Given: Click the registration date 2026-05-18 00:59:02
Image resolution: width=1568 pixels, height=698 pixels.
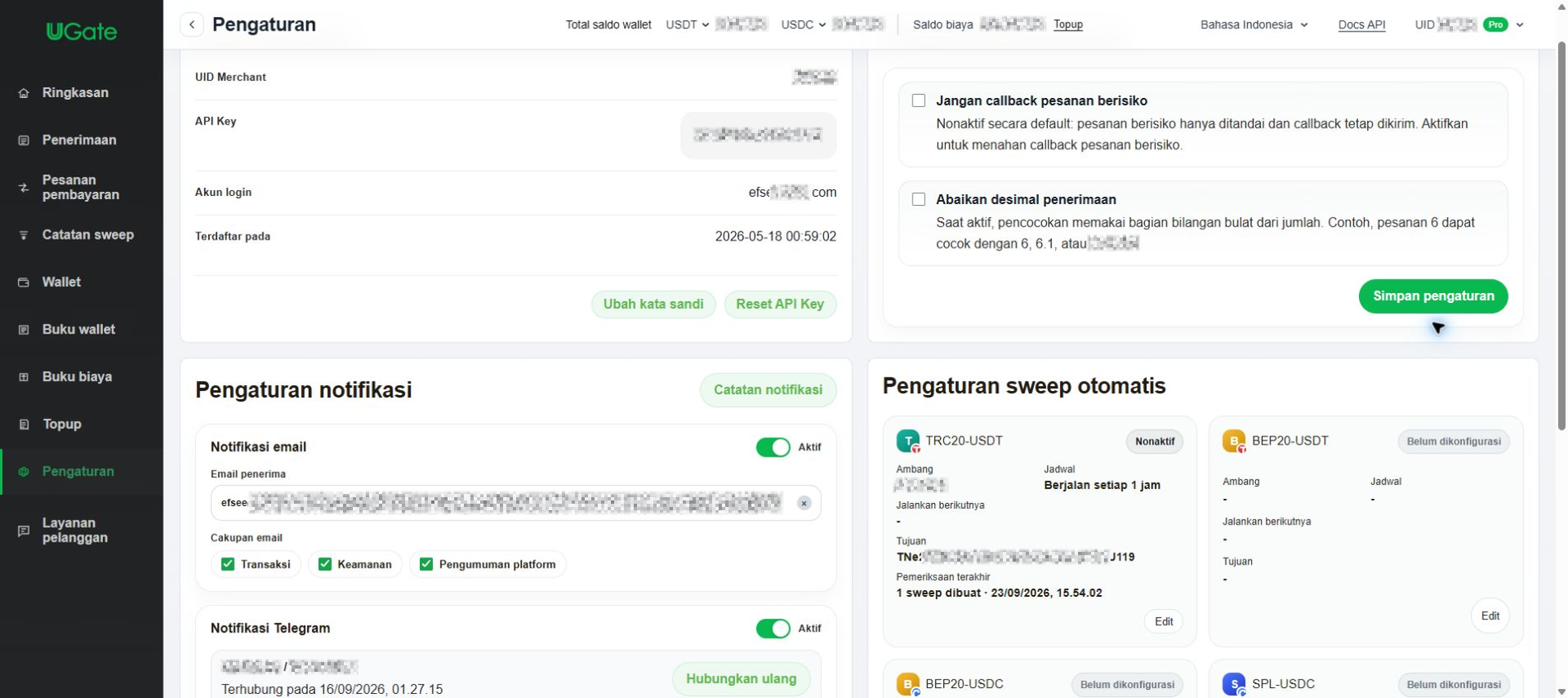Looking at the screenshot, I should coord(775,237).
